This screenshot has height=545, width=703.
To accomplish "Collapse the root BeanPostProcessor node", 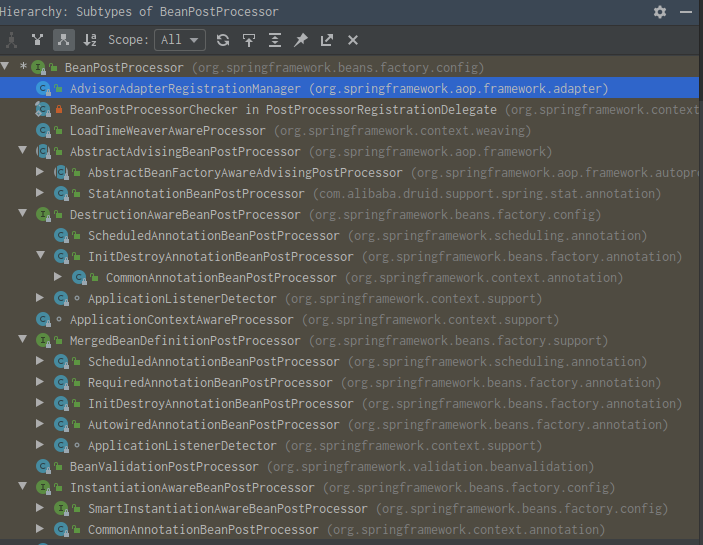I will point(8,67).
